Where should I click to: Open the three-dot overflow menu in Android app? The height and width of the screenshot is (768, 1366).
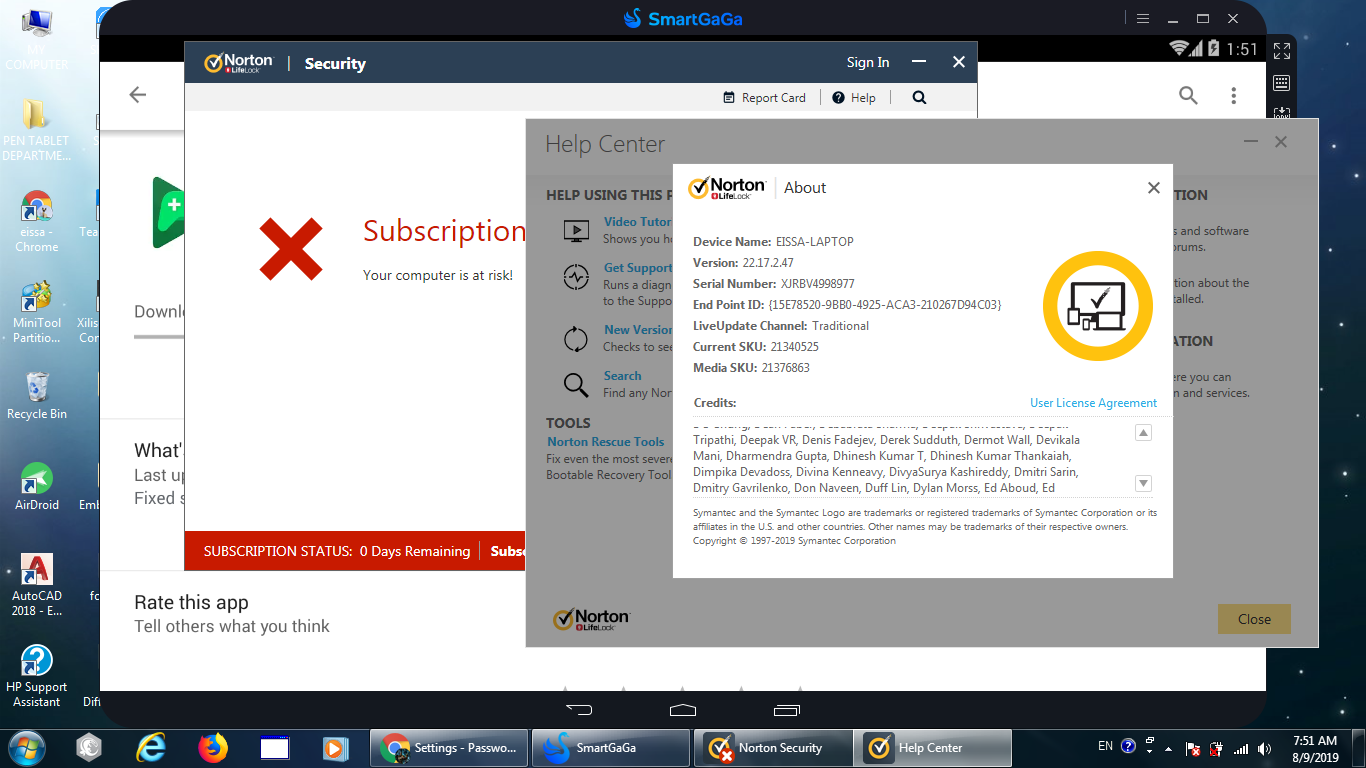coord(1234,95)
